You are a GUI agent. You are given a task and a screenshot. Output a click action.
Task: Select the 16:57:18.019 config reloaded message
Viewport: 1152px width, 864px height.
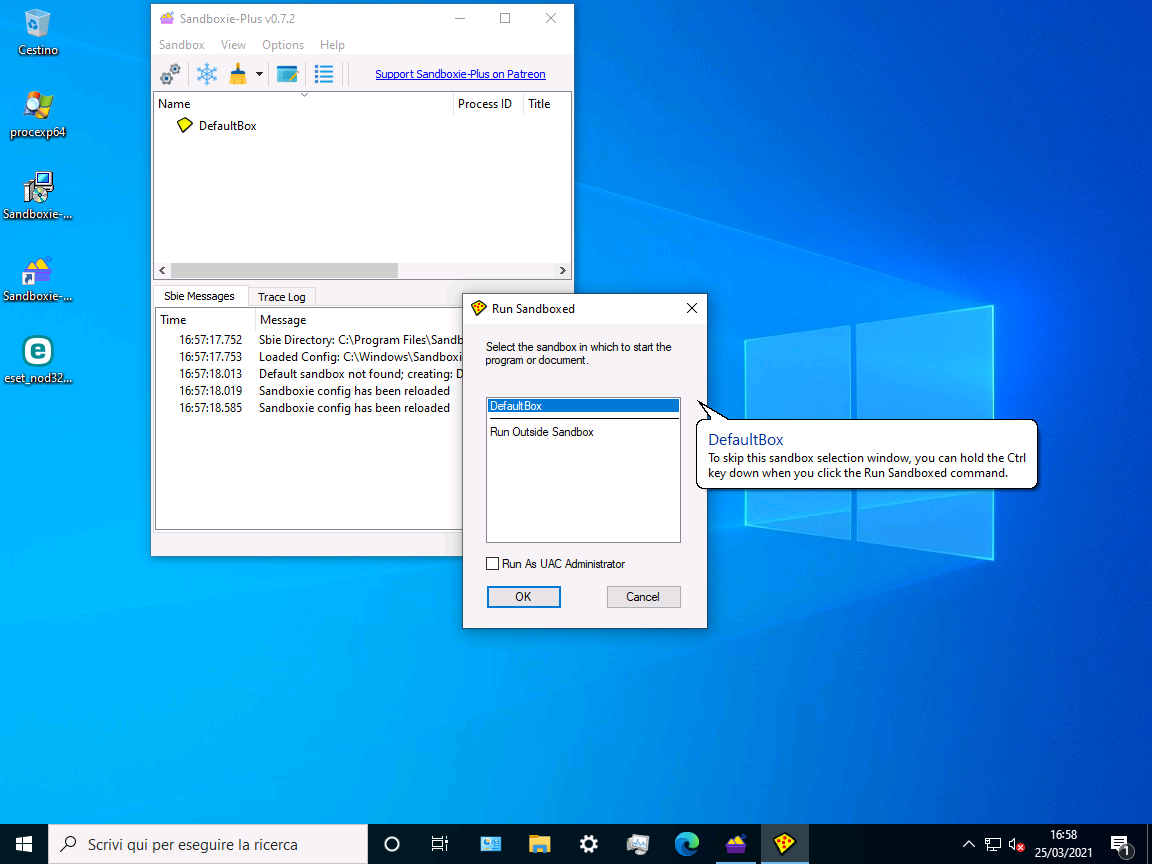coord(310,391)
